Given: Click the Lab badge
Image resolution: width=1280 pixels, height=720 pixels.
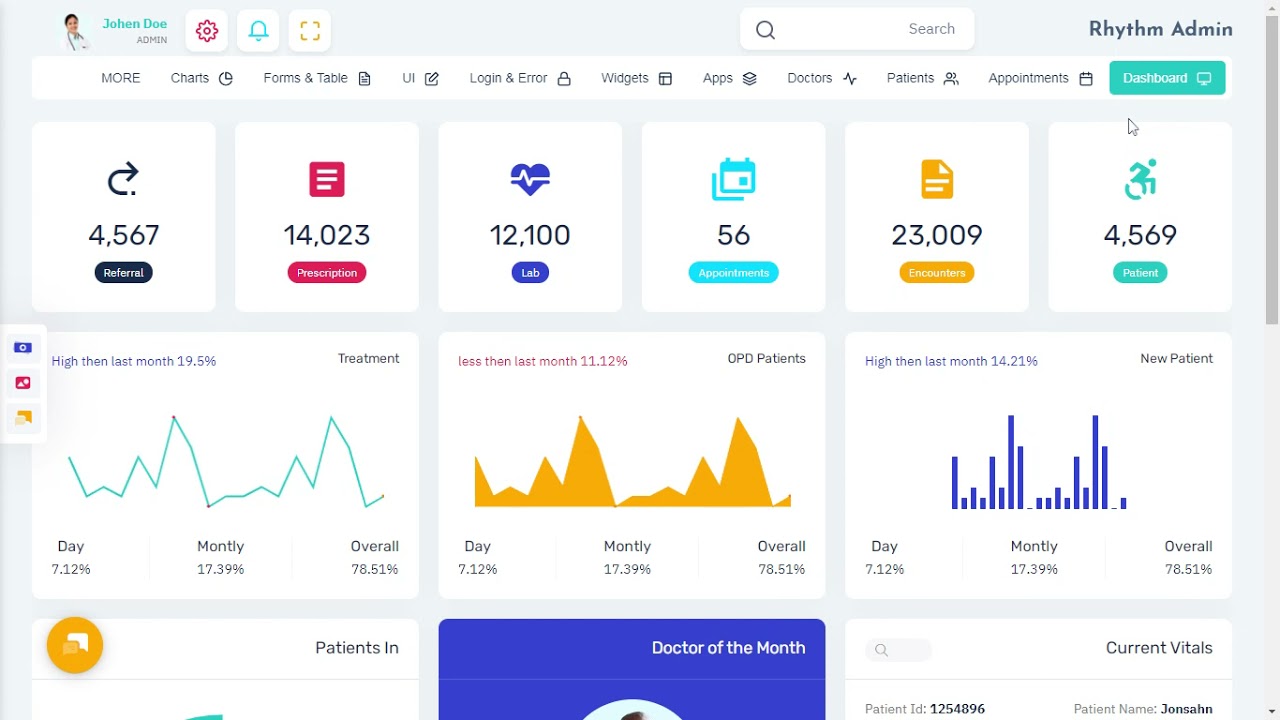Looking at the screenshot, I should coord(530,273).
